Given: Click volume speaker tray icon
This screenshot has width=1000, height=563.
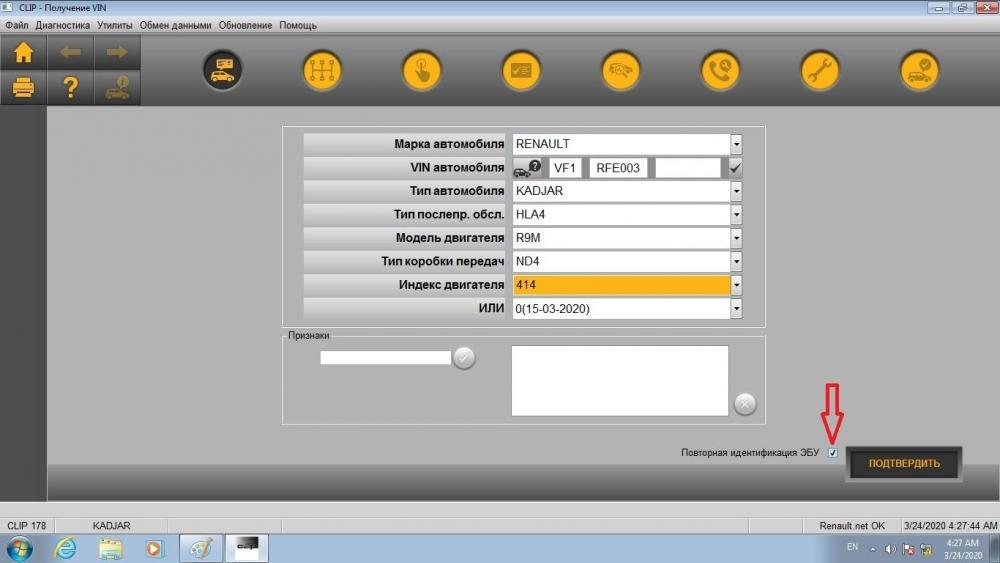Looking at the screenshot, I should pyautogui.click(x=890, y=549).
